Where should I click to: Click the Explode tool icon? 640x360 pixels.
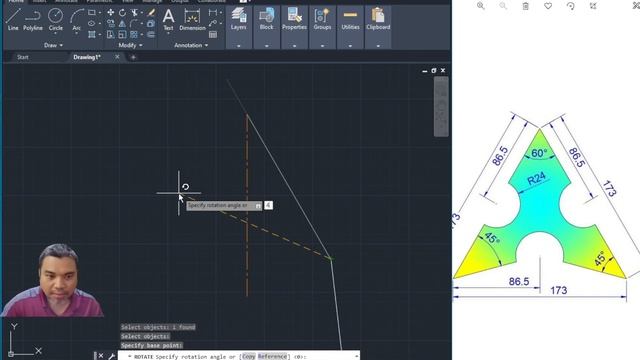pos(151,24)
